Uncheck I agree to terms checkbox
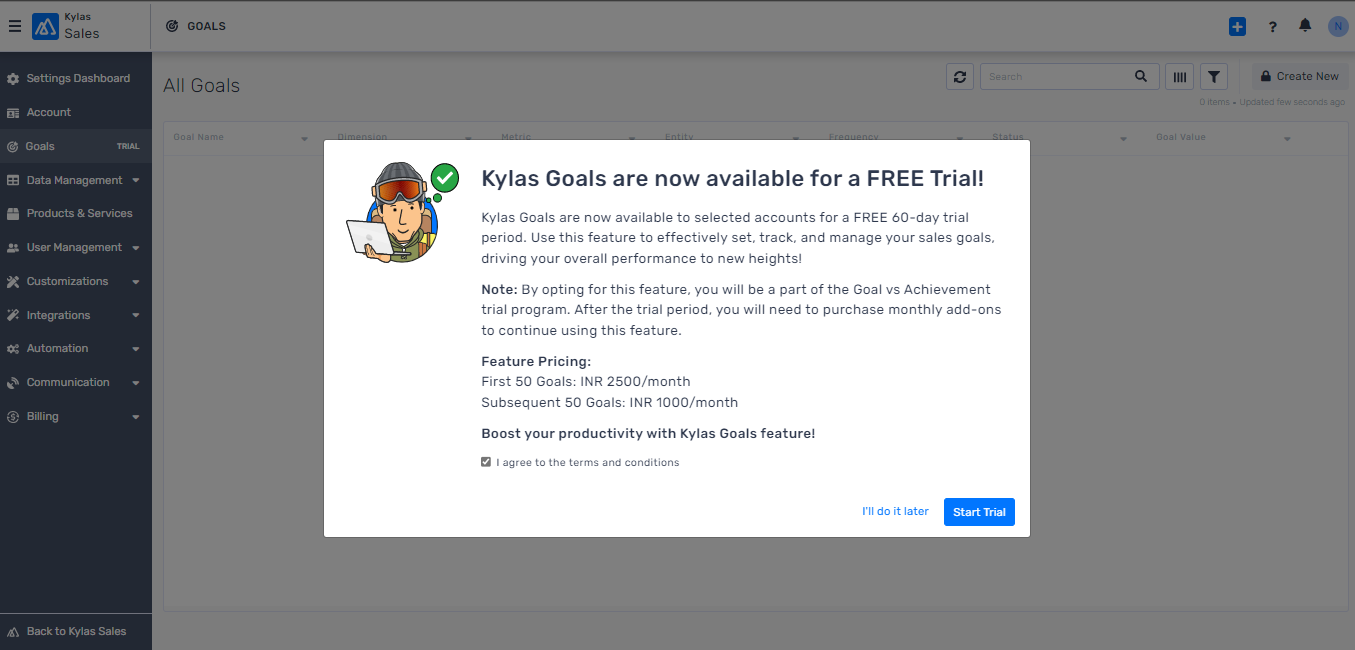 (486, 462)
